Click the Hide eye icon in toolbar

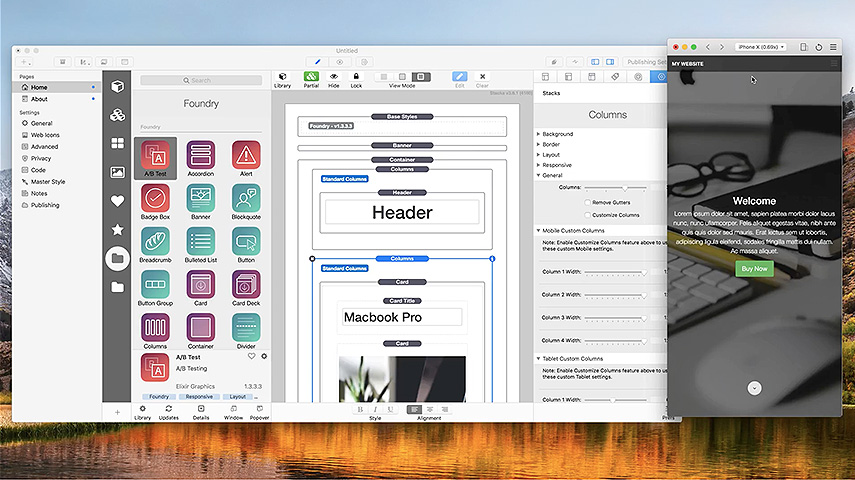[x=334, y=77]
